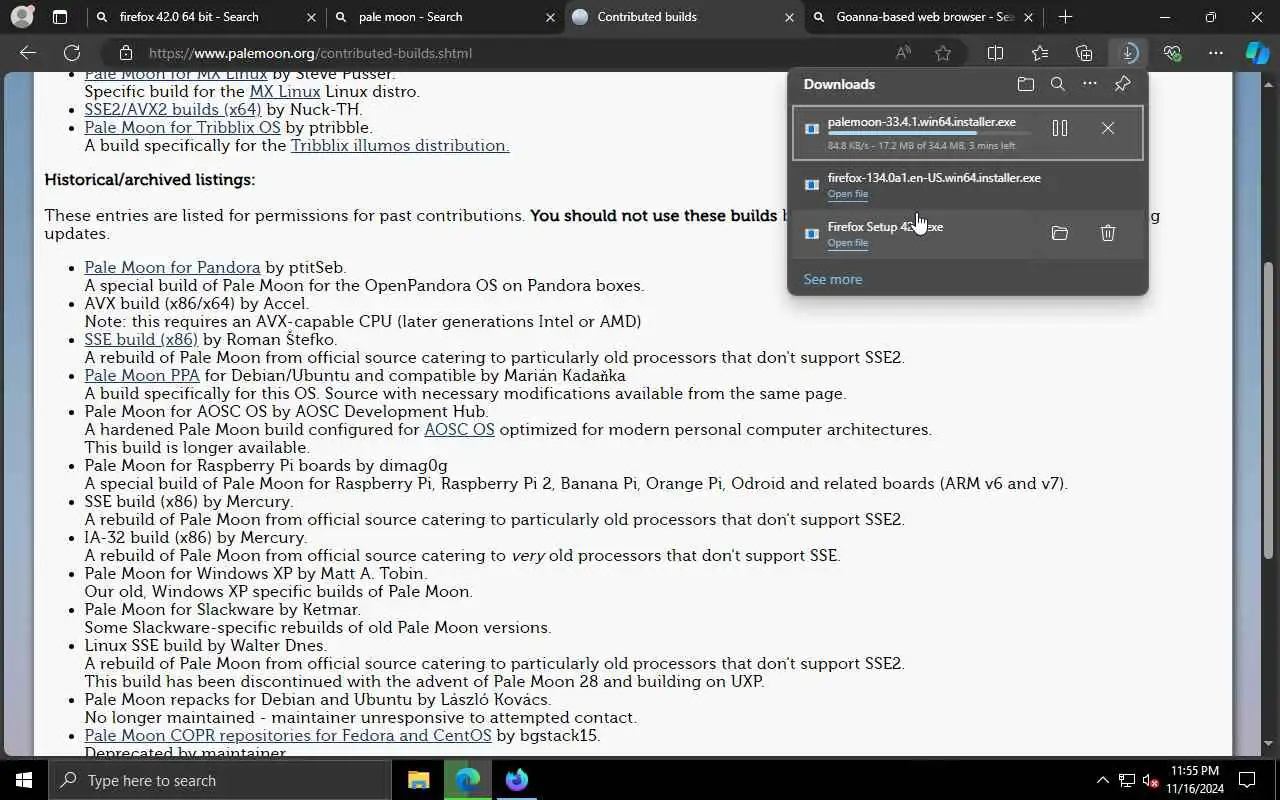Screen dimensions: 1280x800
Task: Open Microsoft Edge from taskbar
Action: coord(468,780)
